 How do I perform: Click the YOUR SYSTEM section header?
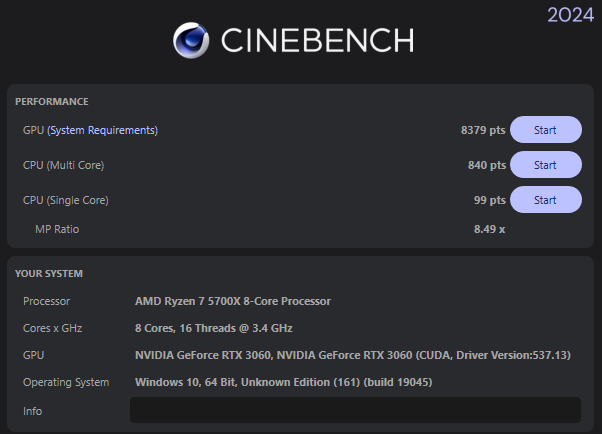pyautogui.click(x=49, y=273)
